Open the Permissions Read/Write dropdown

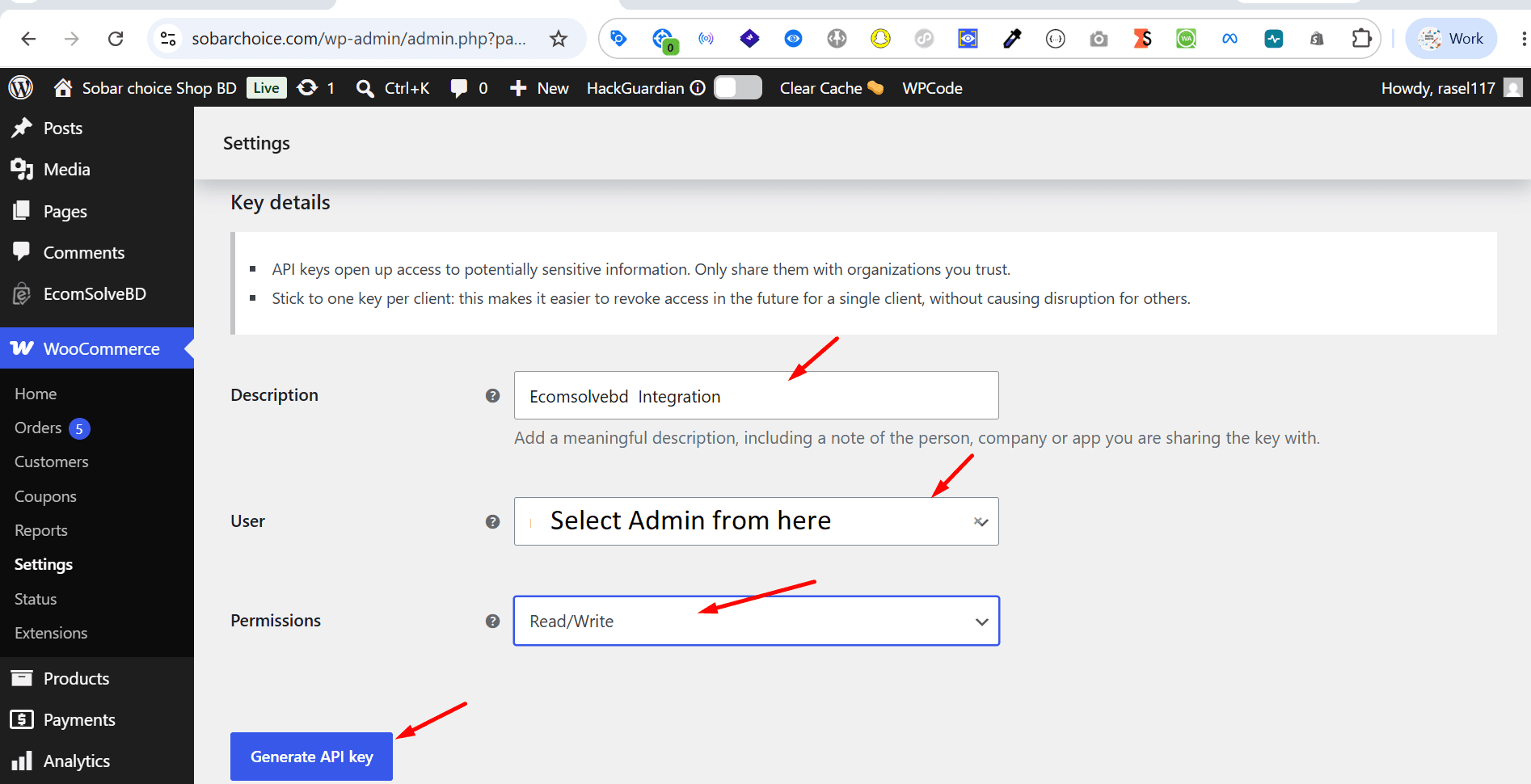757,621
